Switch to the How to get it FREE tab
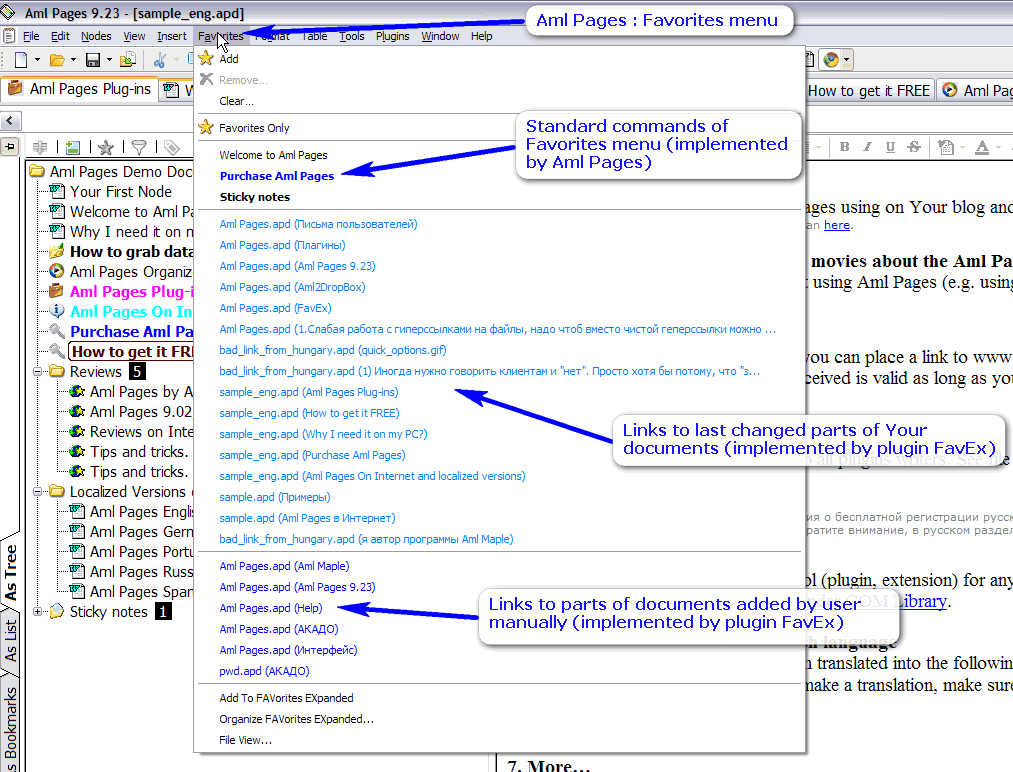The height and width of the screenshot is (772, 1013). point(869,90)
